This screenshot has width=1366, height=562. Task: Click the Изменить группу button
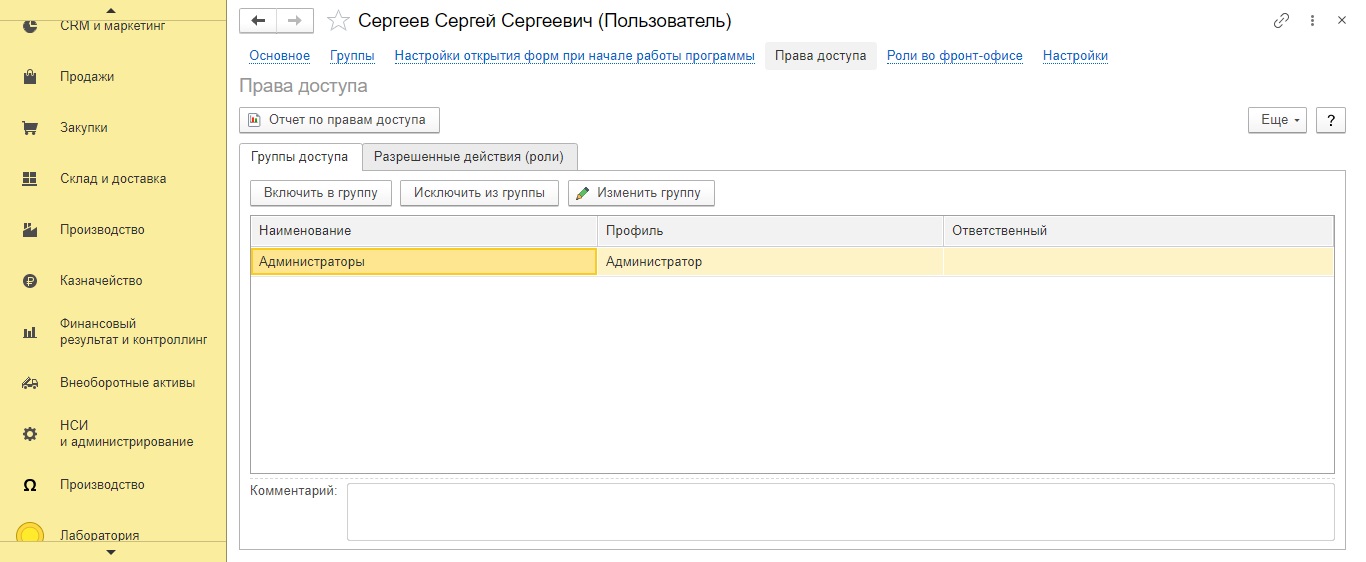coord(641,193)
